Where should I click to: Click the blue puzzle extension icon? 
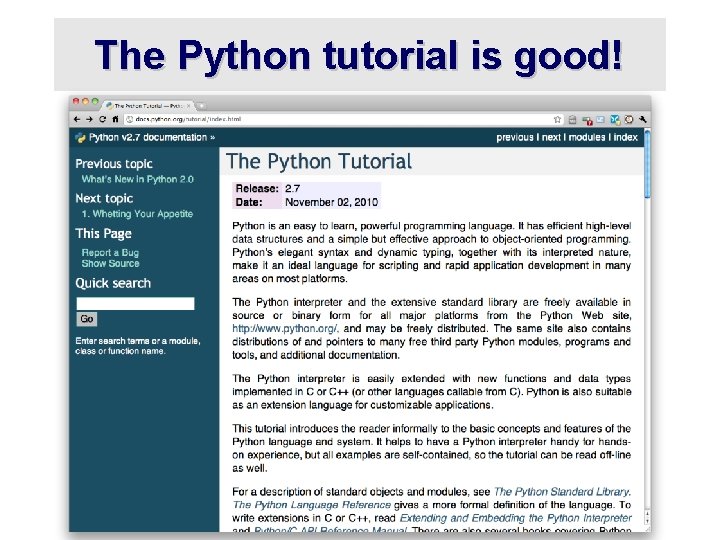[615, 120]
